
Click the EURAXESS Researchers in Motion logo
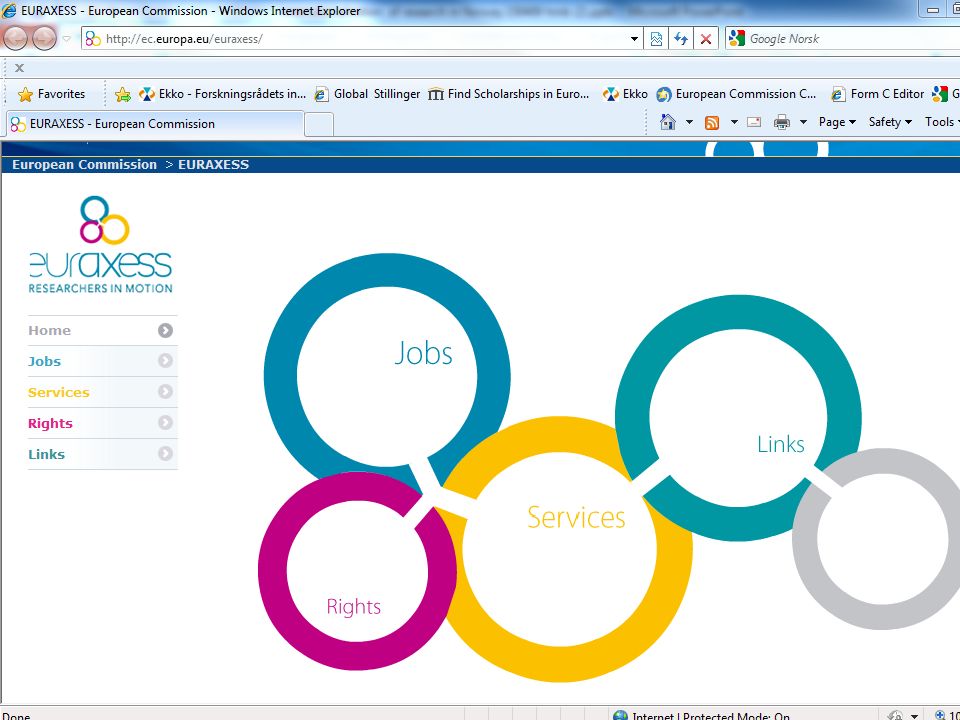coord(101,244)
